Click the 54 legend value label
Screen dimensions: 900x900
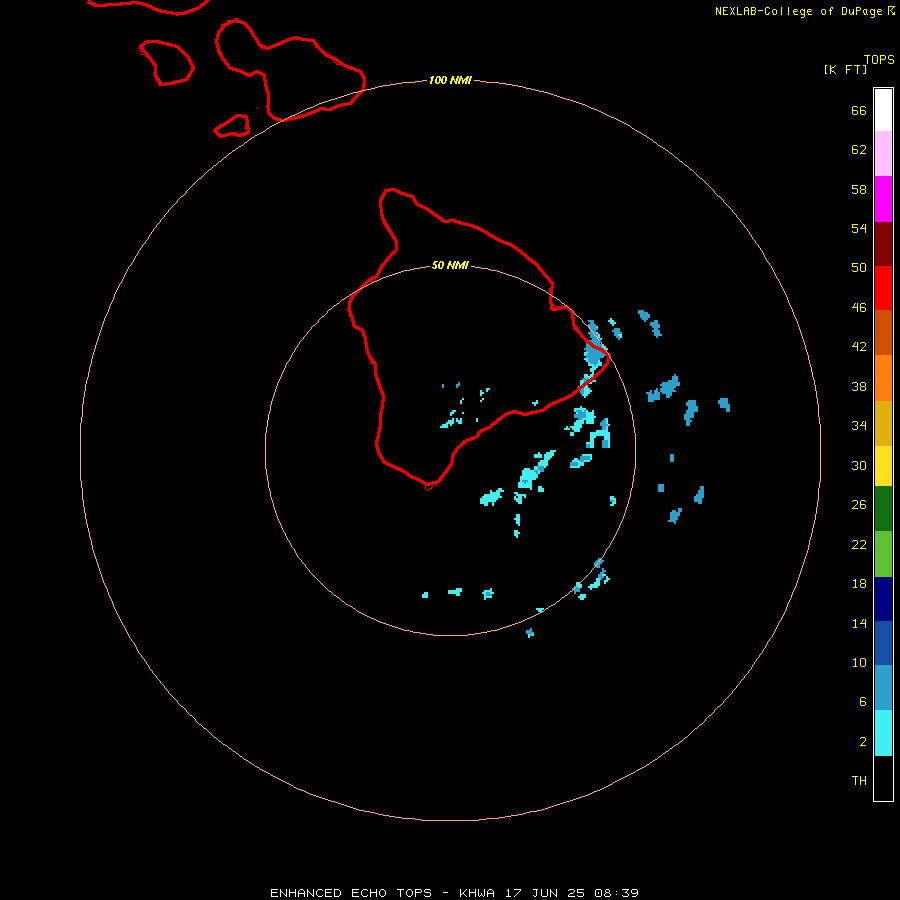(x=859, y=228)
